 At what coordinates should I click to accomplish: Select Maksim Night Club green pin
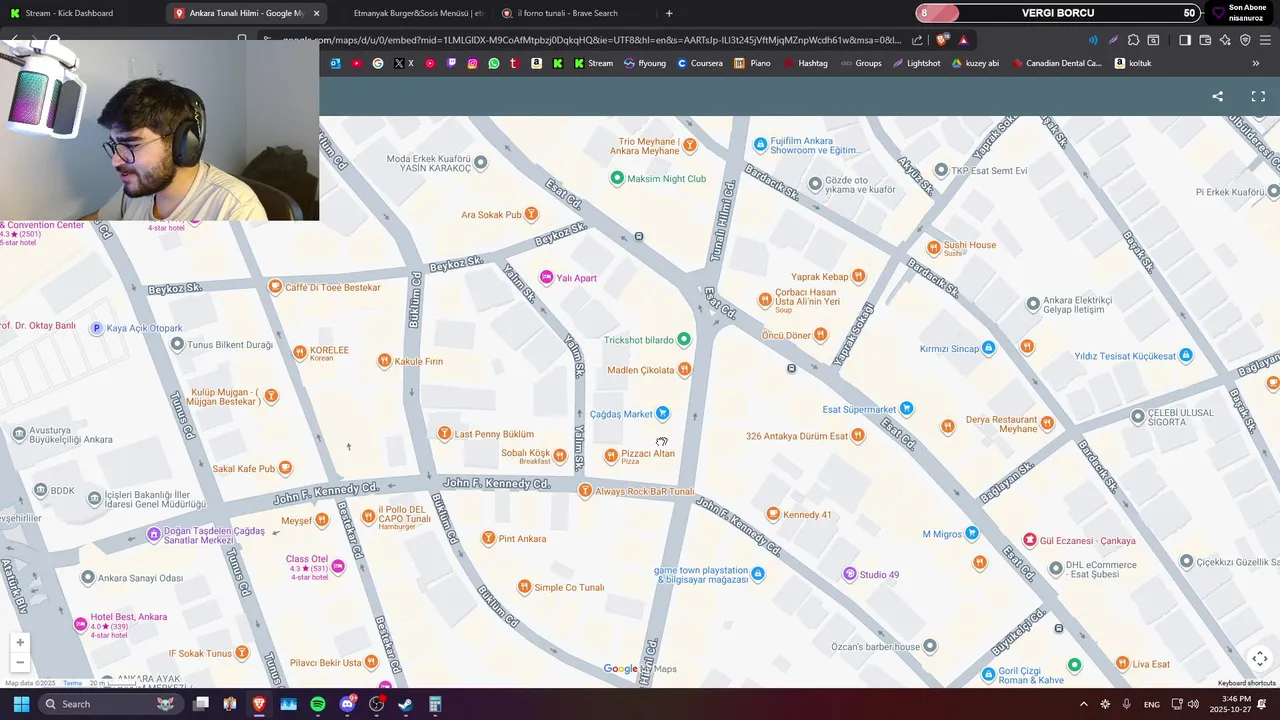click(x=617, y=179)
